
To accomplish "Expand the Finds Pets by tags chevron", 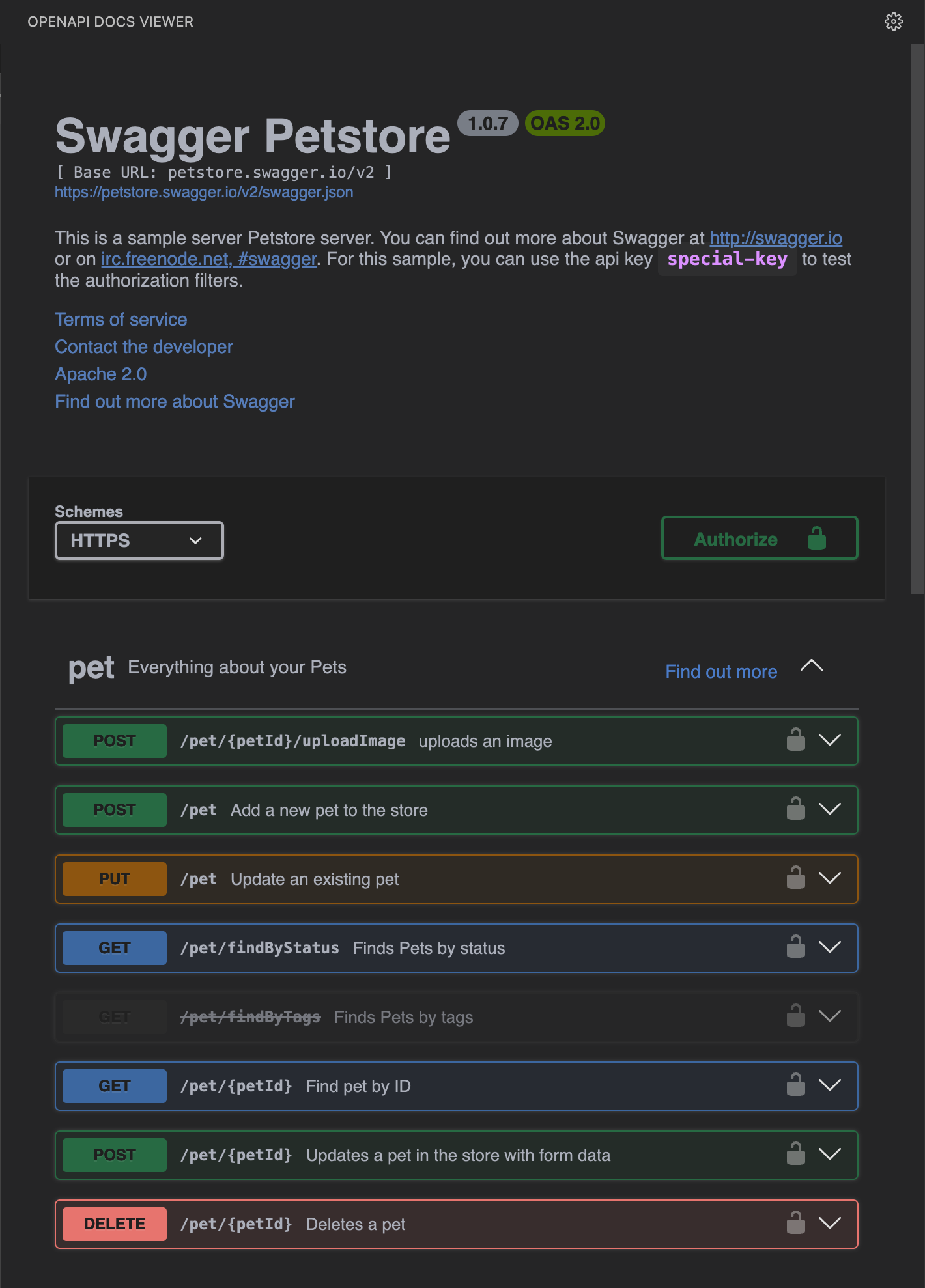I will pos(830,1016).
